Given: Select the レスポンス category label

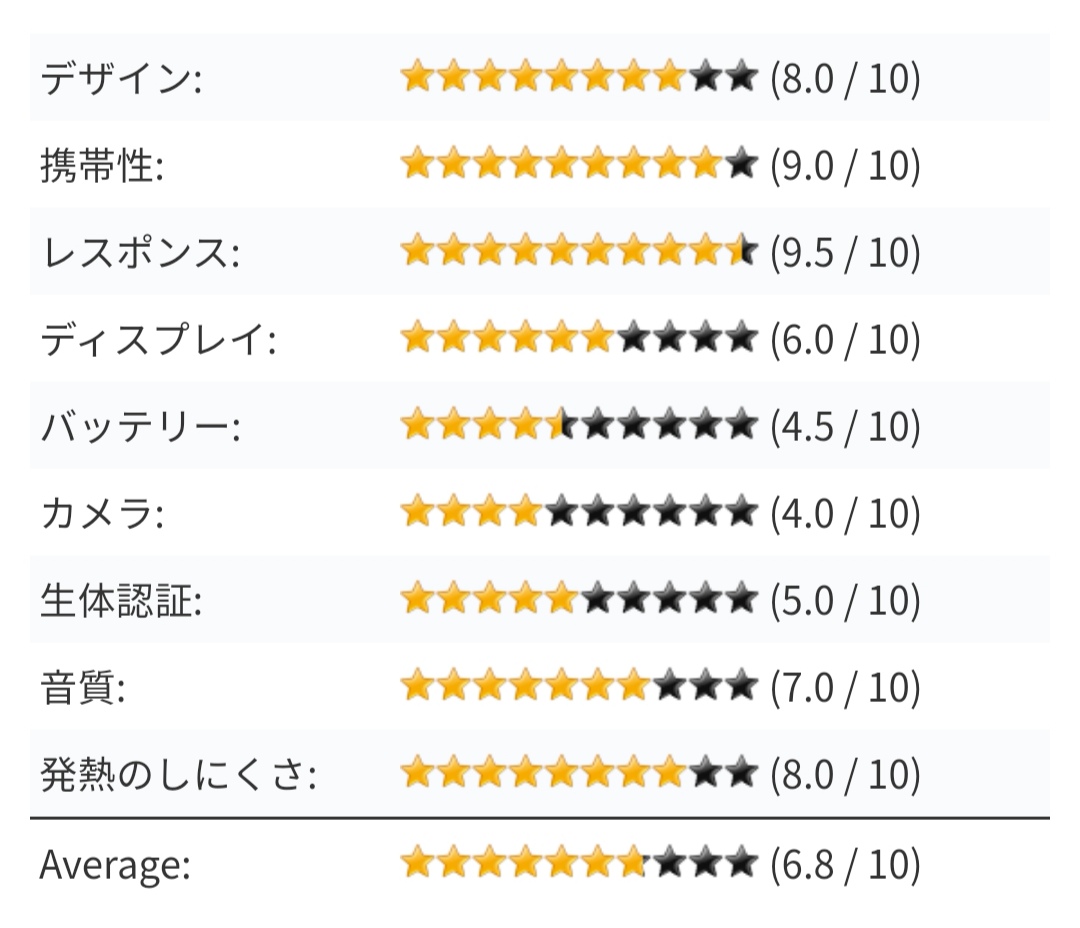Looking at the screenshot, I should pos(140,252).
